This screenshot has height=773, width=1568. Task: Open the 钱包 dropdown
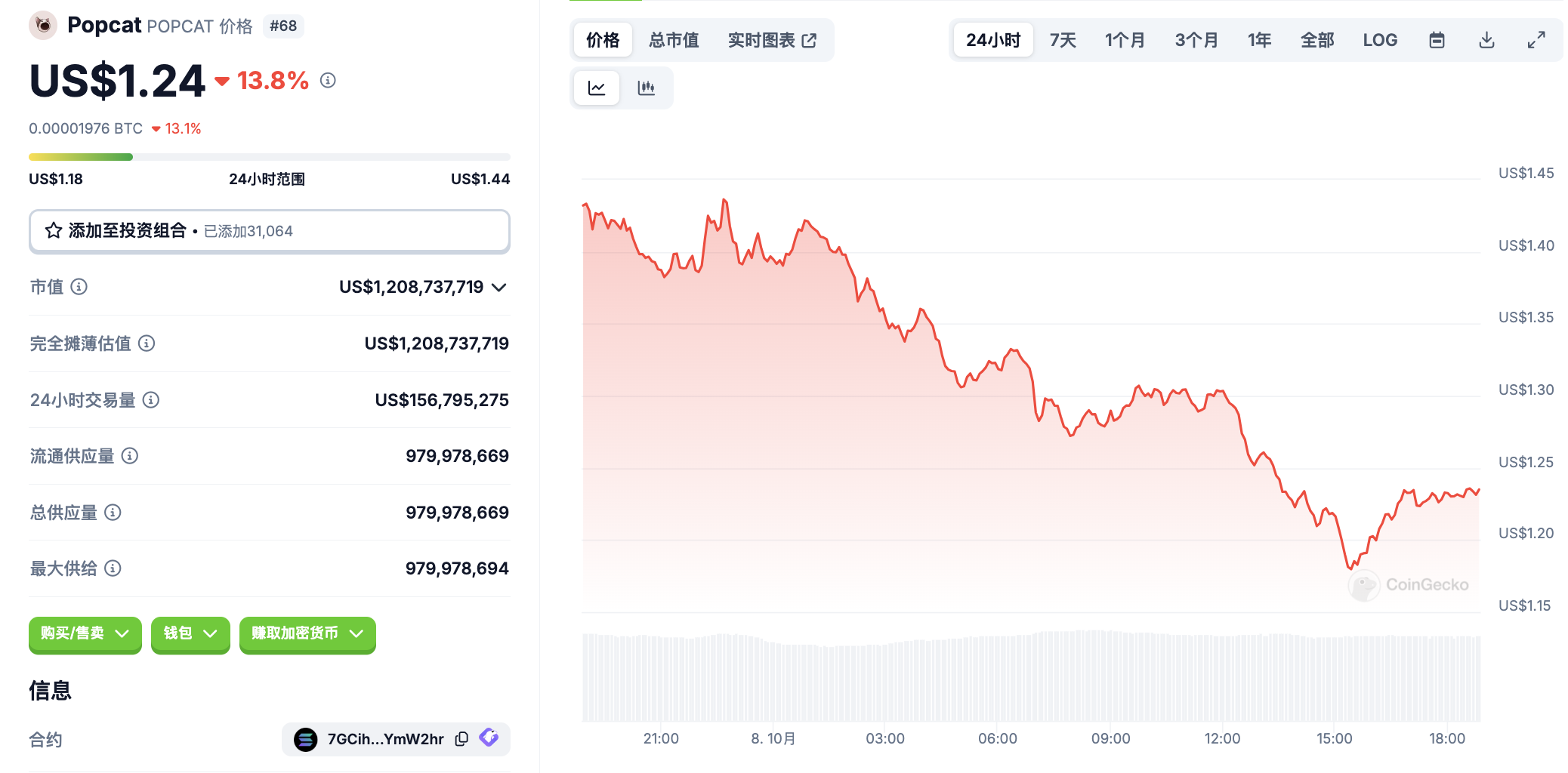pos(190,633)
